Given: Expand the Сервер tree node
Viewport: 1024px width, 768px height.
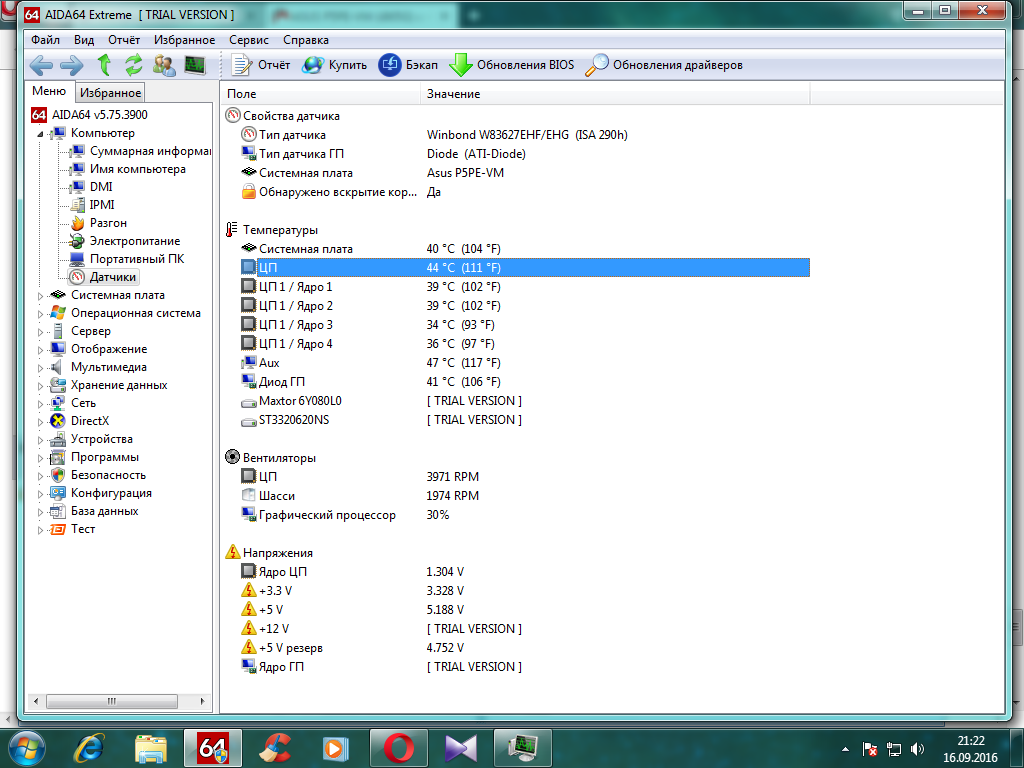Looking at the screenshot, I should 40,332.
